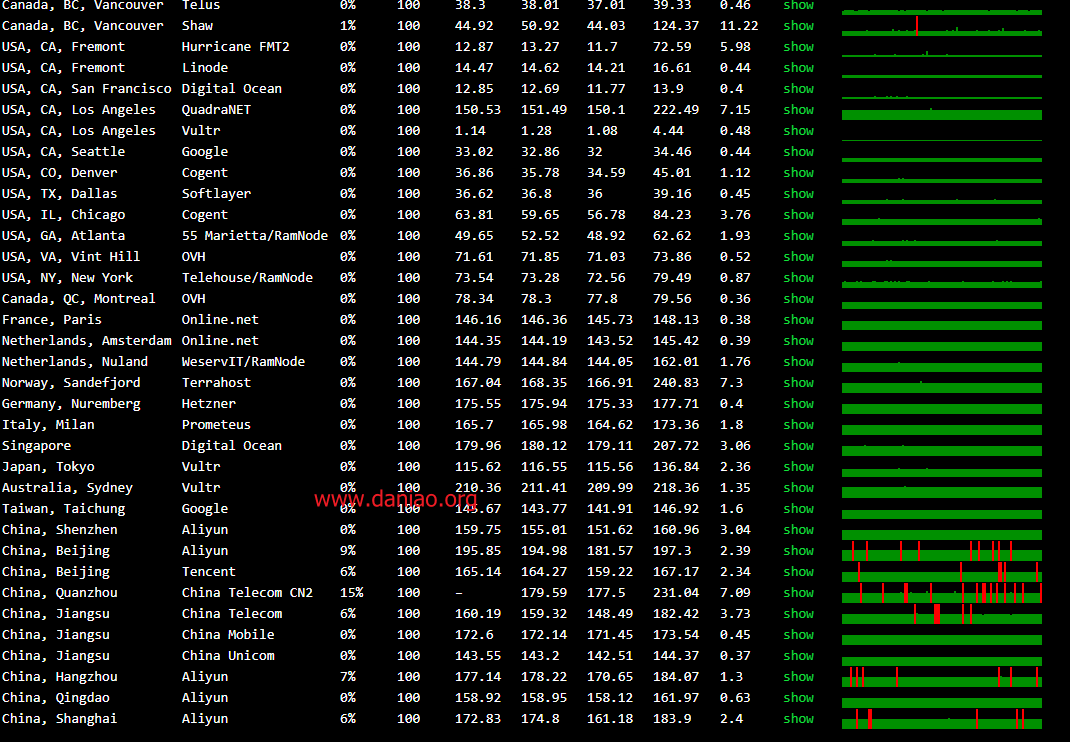
Task: Click show for Nuremberg Hetzner
Action: (798, 403)
